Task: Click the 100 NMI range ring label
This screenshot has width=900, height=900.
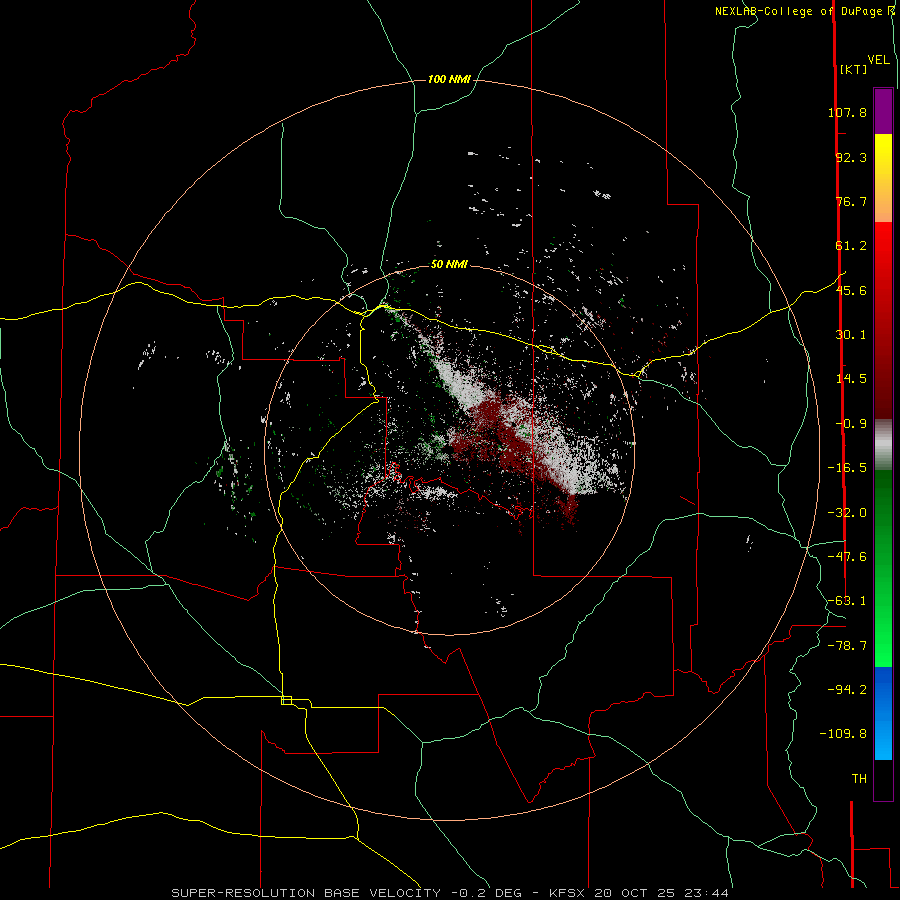Action: click(x=449, y=79)
